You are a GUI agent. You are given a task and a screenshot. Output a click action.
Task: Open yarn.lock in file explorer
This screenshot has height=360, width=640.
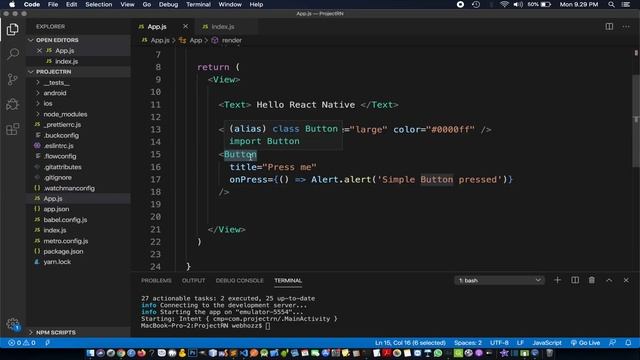pos(57,262)
